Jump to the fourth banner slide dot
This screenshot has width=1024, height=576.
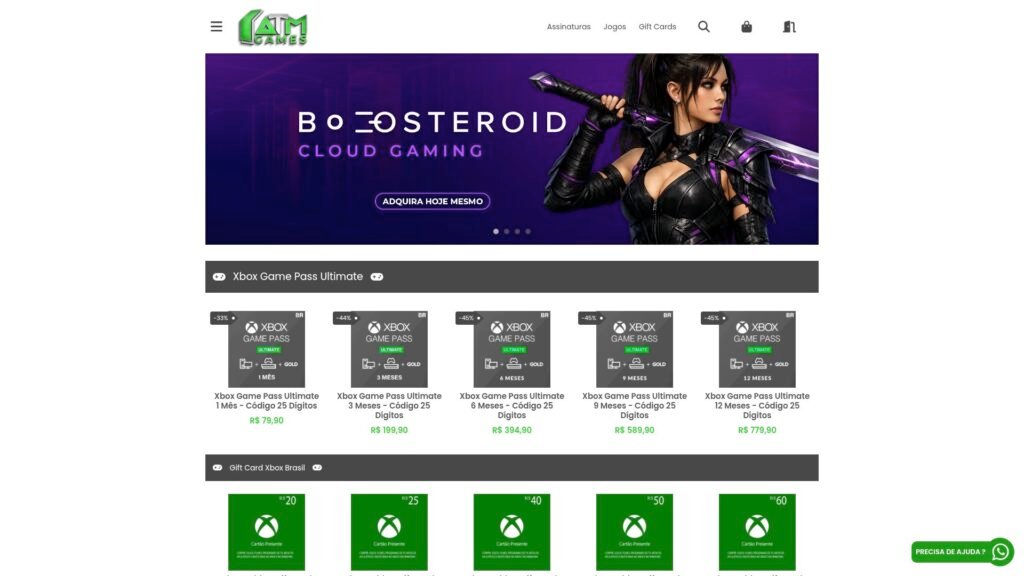point(528,231)
